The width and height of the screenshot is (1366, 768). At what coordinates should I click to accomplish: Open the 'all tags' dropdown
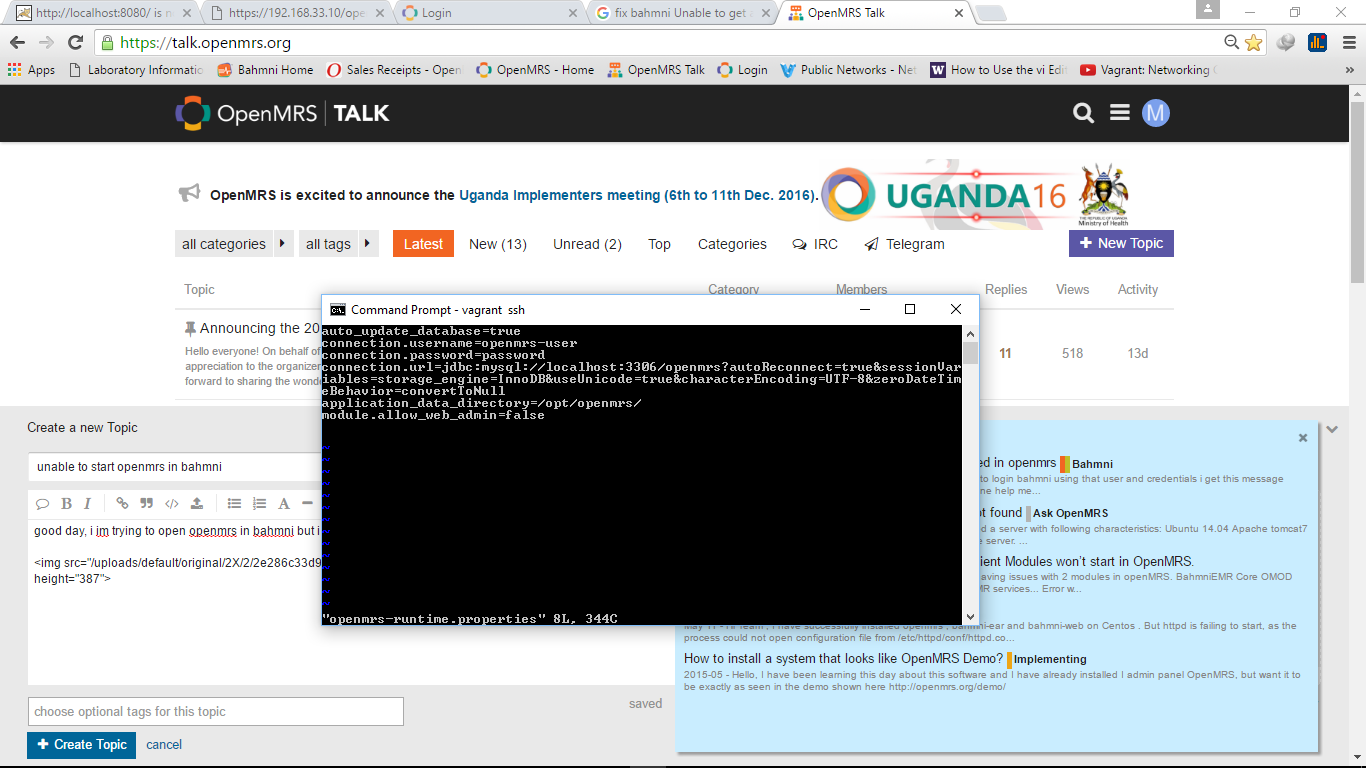338,244
